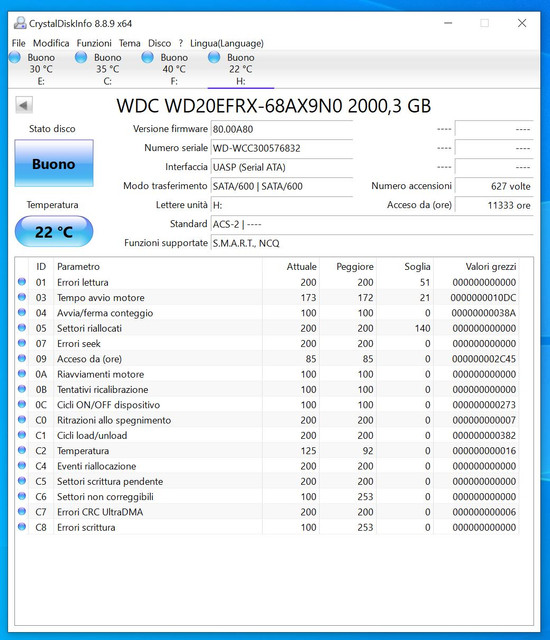Open the Disco menu
Image resolution: width=550 pixels, height=640 pixels.
[160, 43]
